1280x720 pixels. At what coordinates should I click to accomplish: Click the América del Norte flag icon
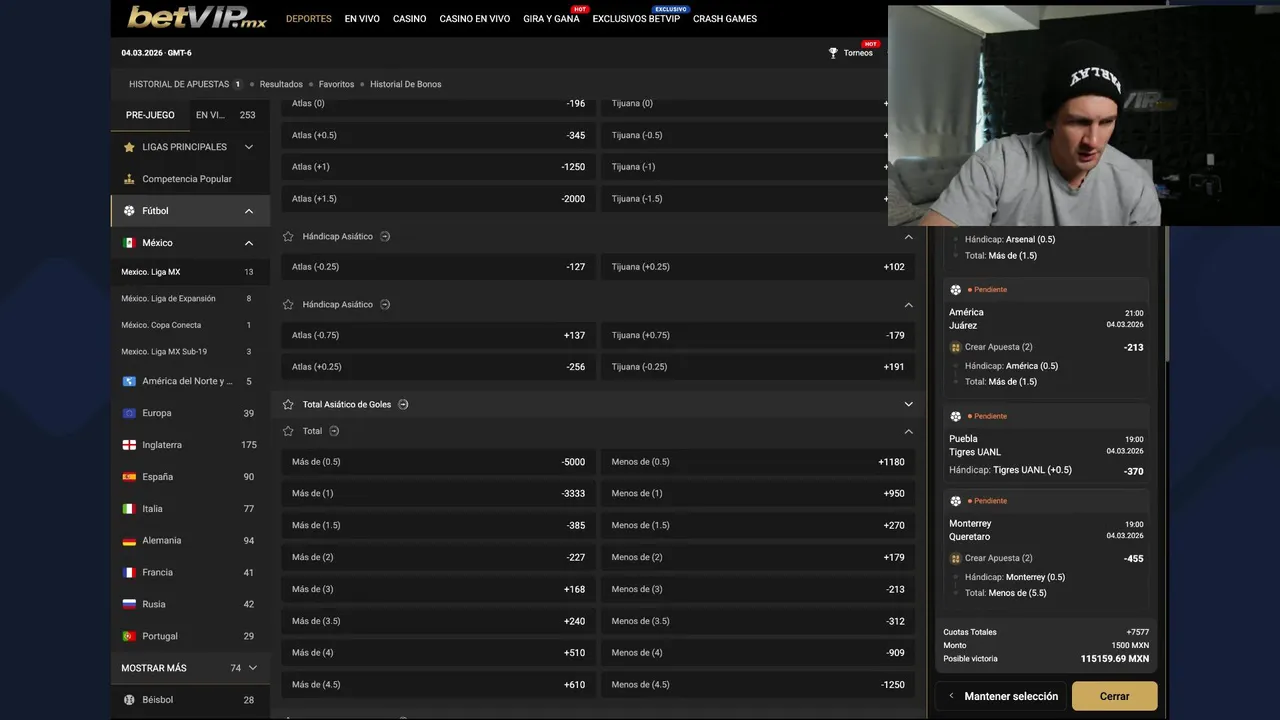coord(129,381)
